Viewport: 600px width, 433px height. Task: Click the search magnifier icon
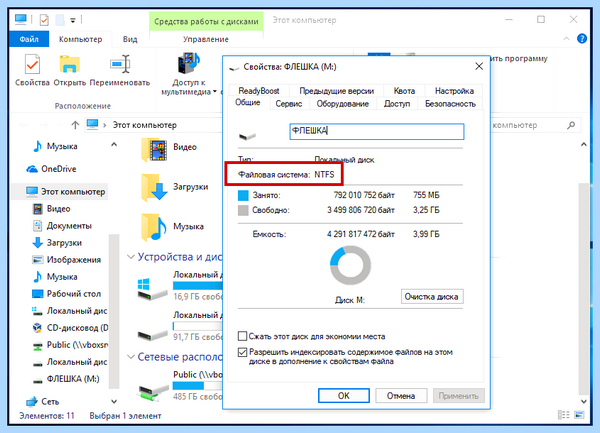[x=571, y=125]
